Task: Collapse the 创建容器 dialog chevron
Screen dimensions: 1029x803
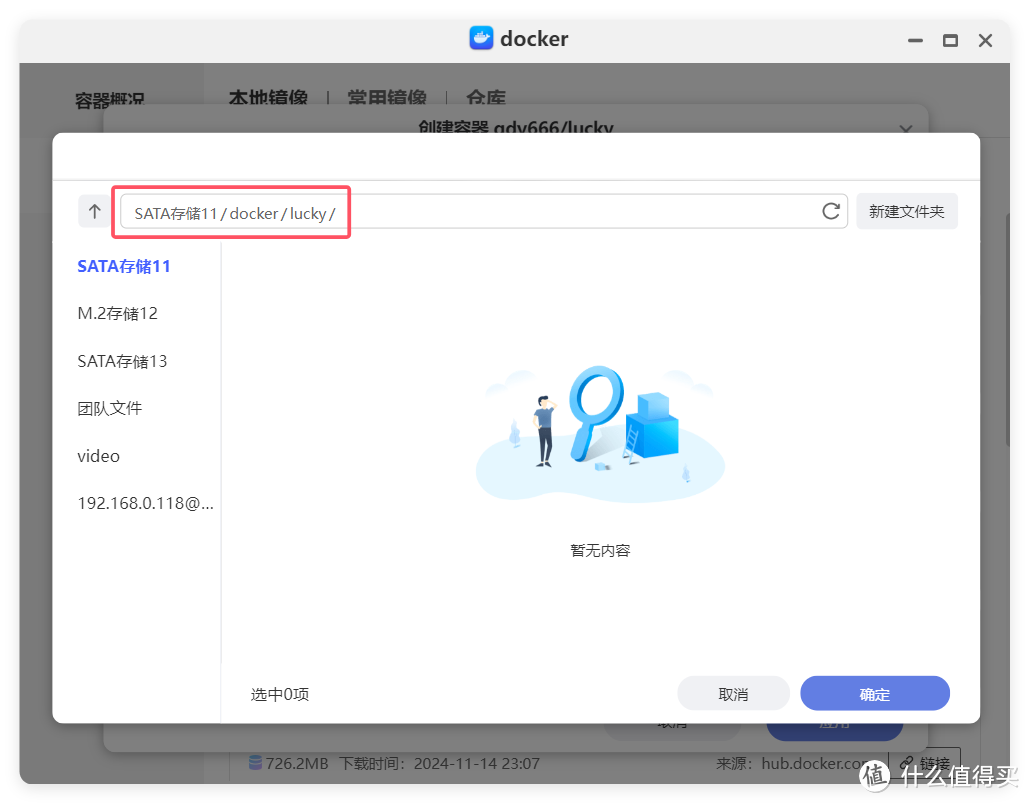Action: (x=906, y=129)
